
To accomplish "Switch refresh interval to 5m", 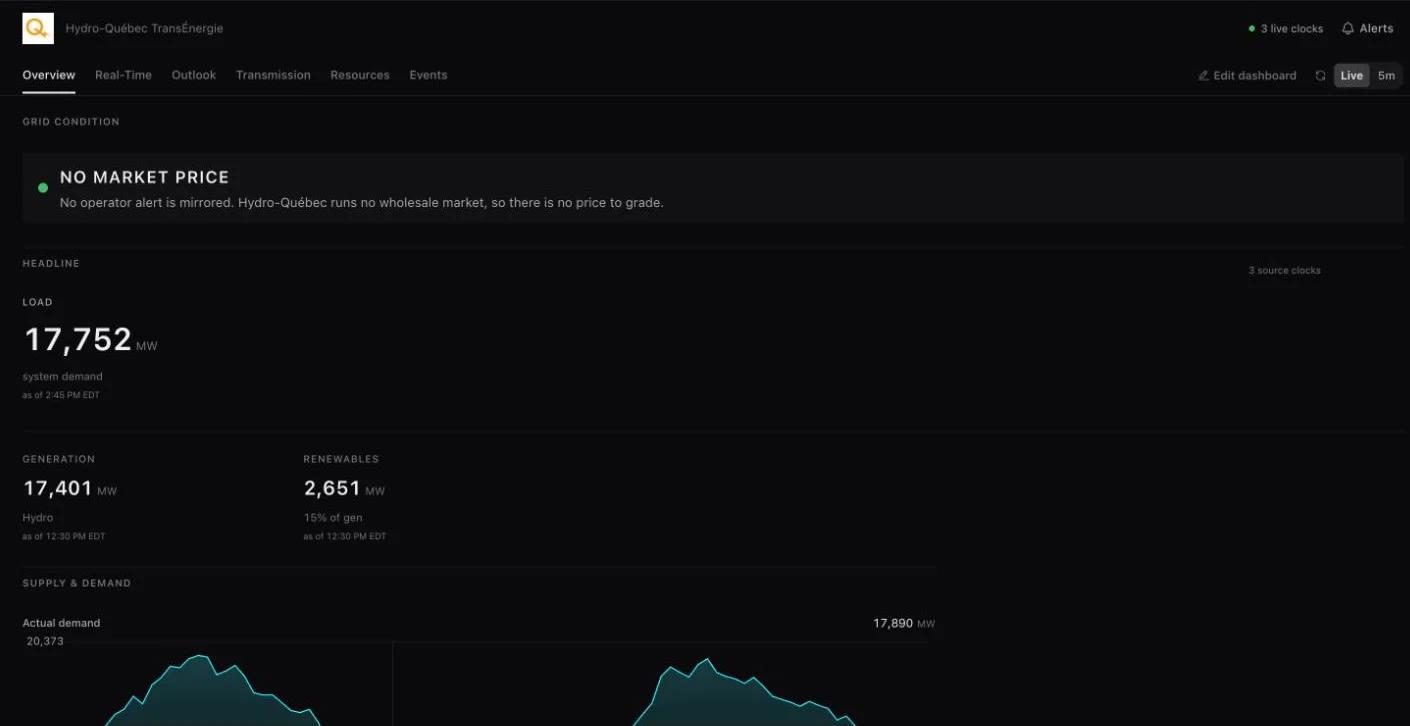I will (x=1386, y=76).
